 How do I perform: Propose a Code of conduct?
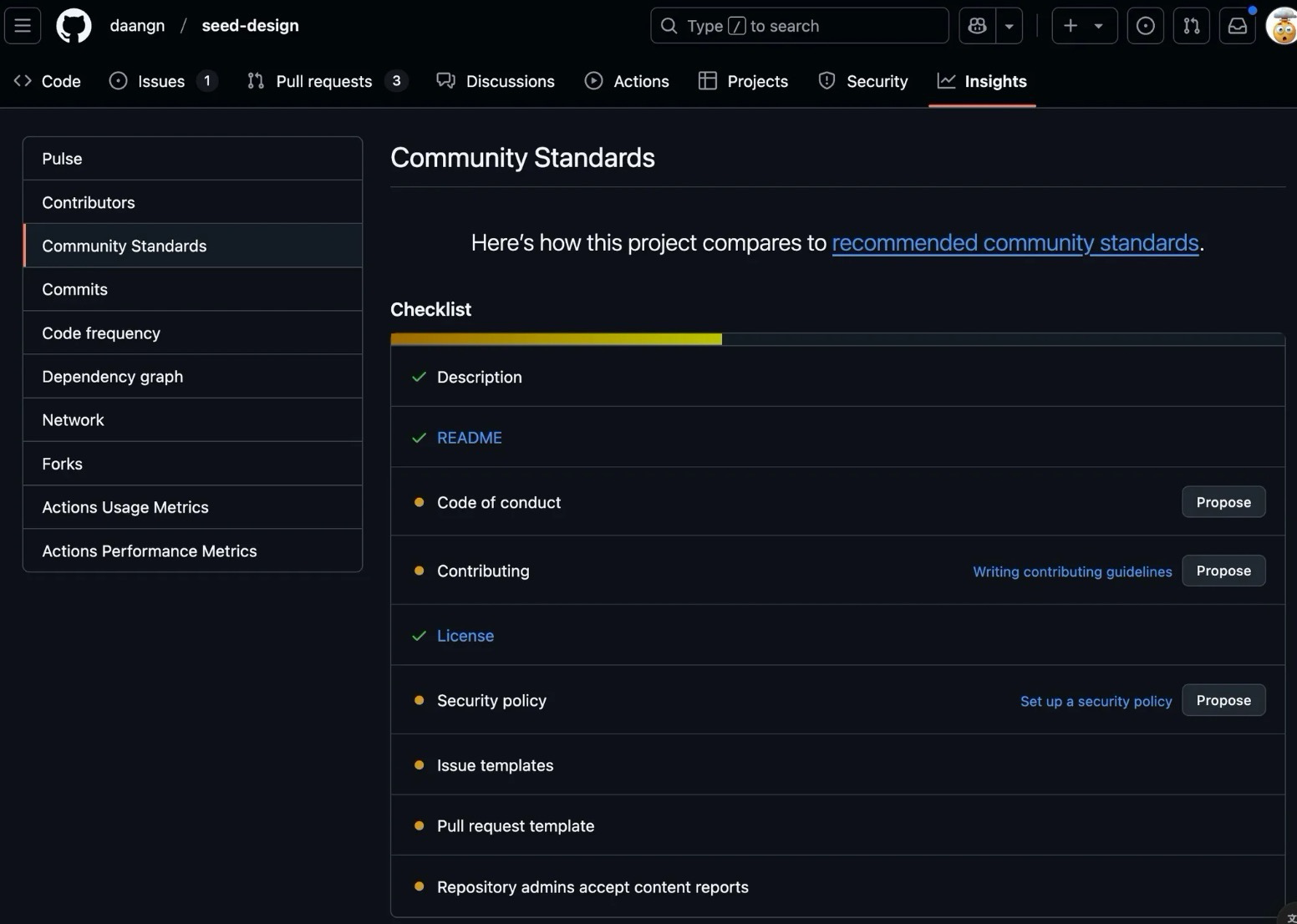coord(1223,502)
